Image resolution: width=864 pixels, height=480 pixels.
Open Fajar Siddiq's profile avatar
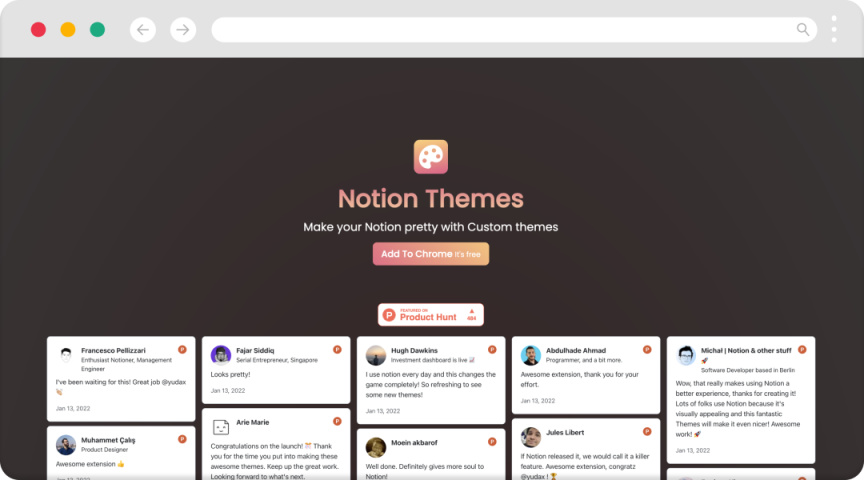click(221, 355)
